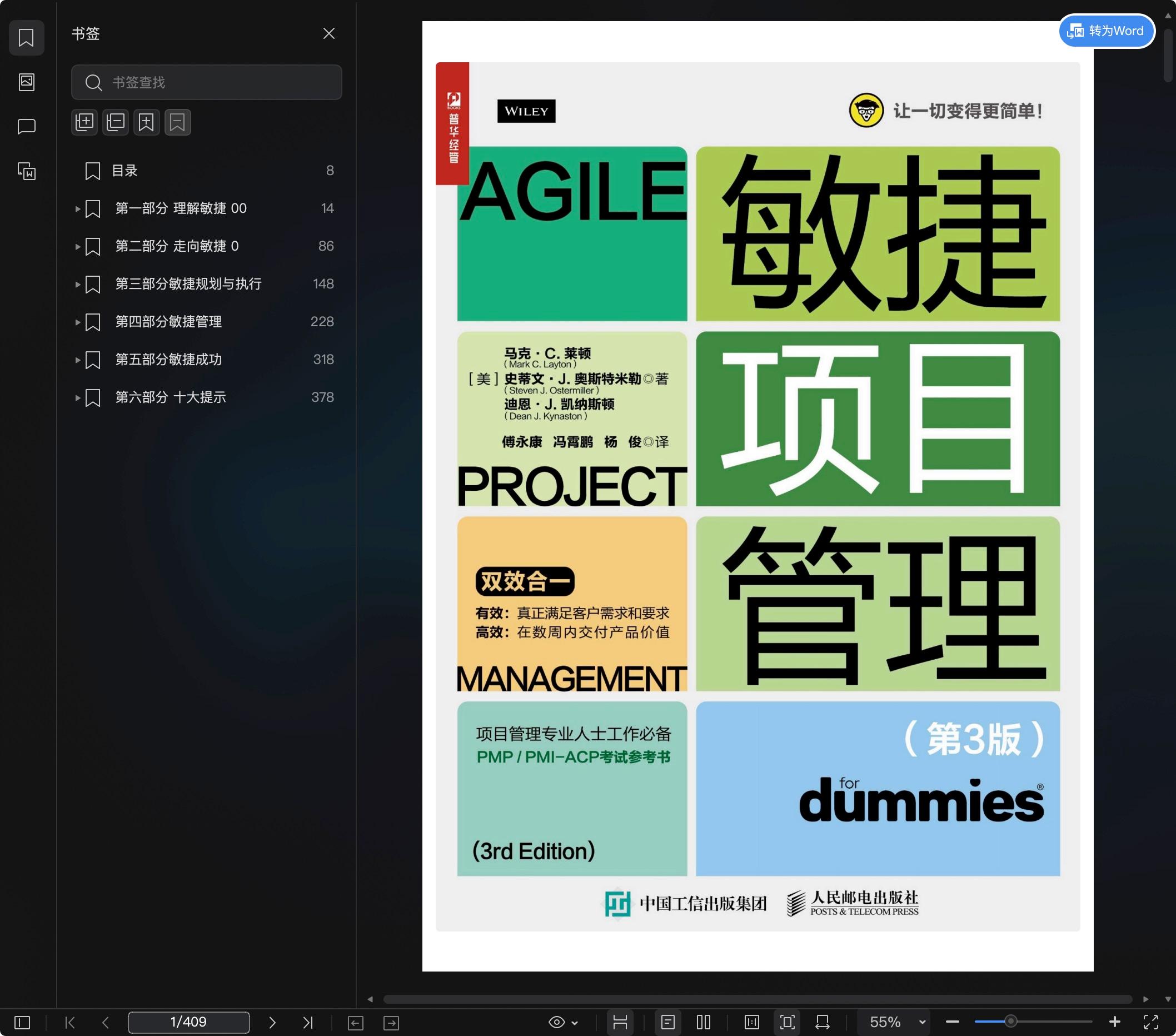Viewport: 1176px width, 1036px height.
Task: Go to the last page
Action: (x=308, y=1022)
